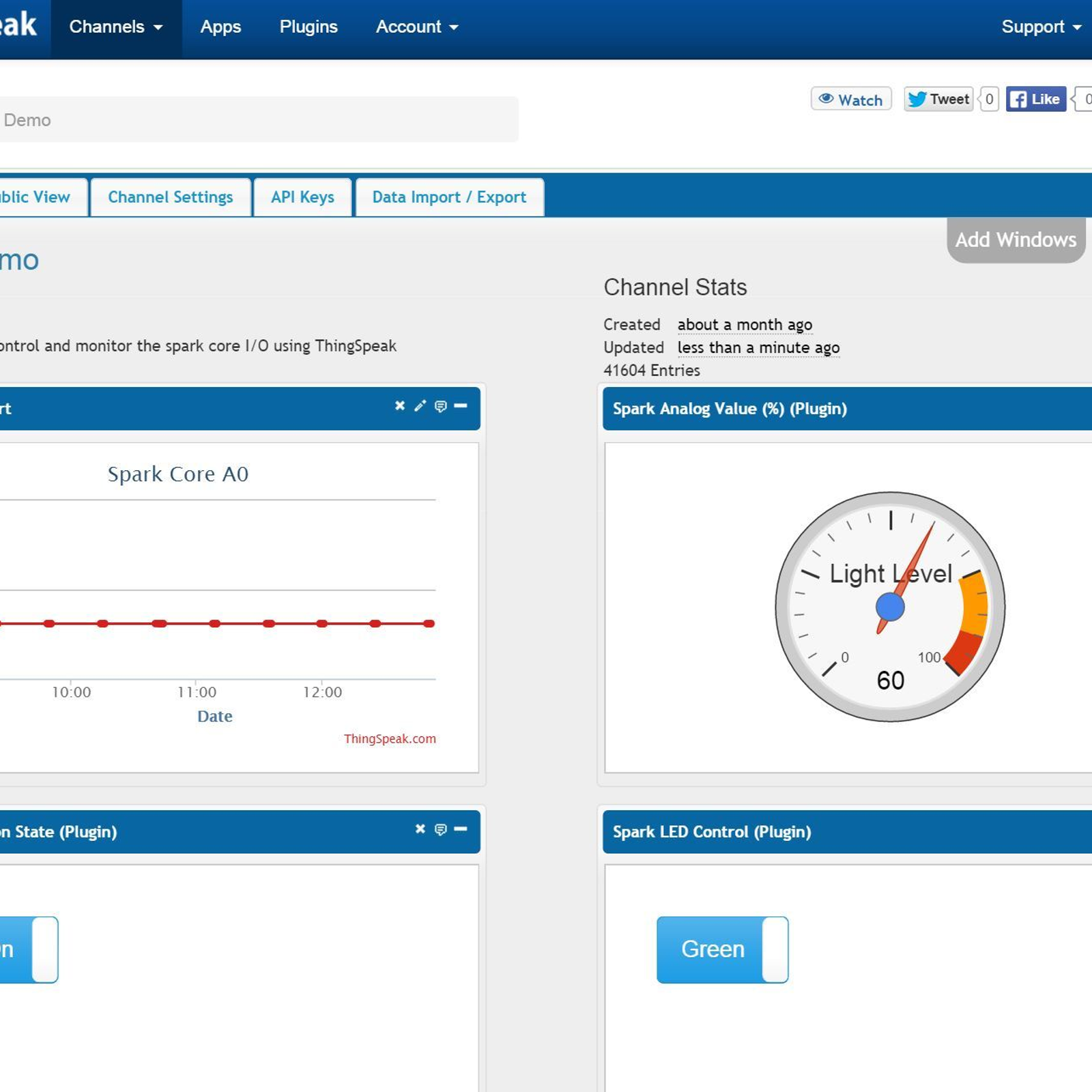Click the Spark Core A0 chart title
Viewport: 1092px width, 1092px height.
(178, 474)
